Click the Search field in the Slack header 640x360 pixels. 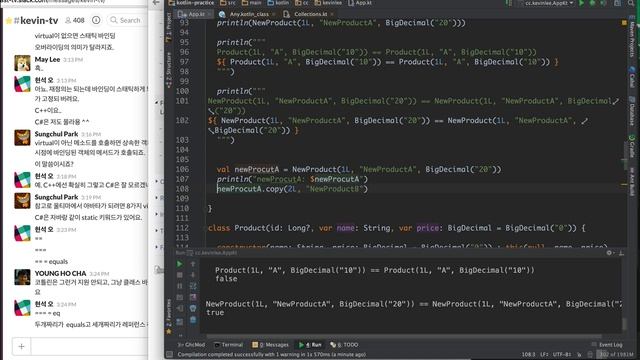[x=127, y=20]
